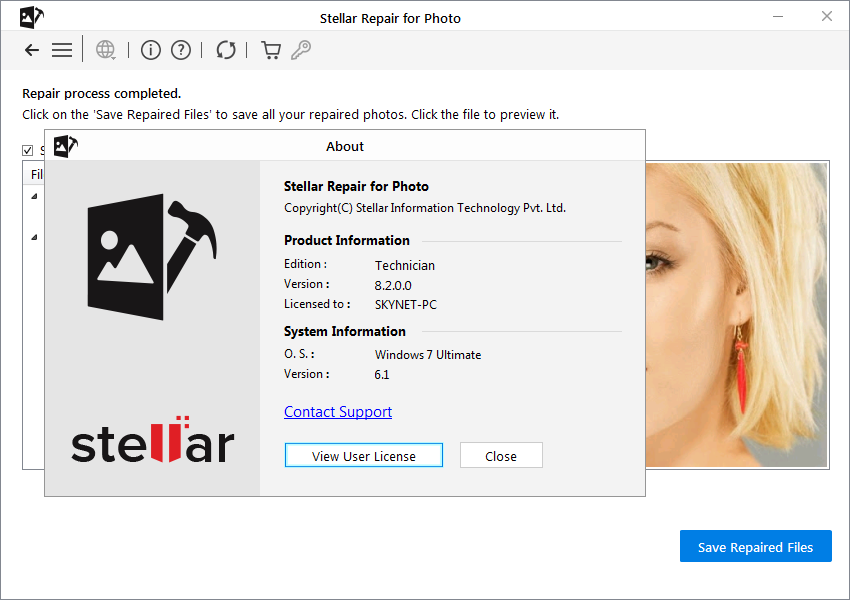This screenshot has width=850, height=600.
Task: Select the version value 8.2.0.0
Action: point(393,286)
